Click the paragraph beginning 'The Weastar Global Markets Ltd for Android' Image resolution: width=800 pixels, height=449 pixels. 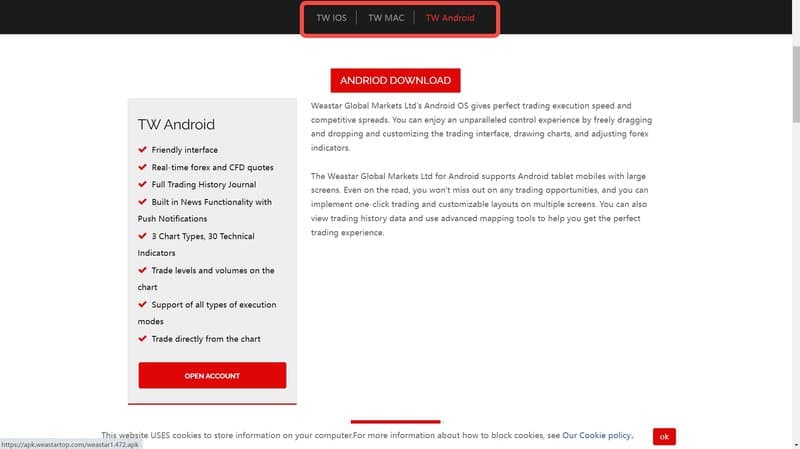click(480, 204)
